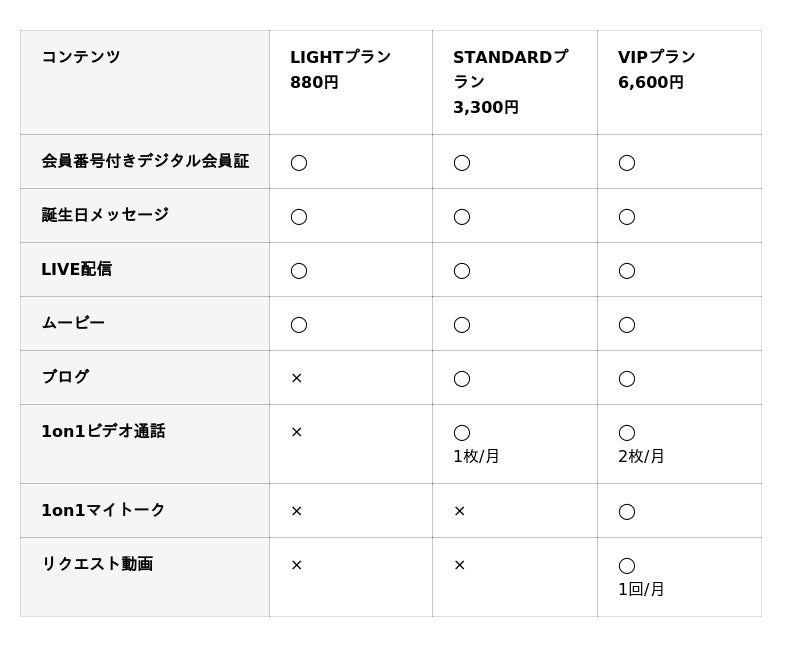Click the 1on1ビデオ通話 row label

pos(103,431)
